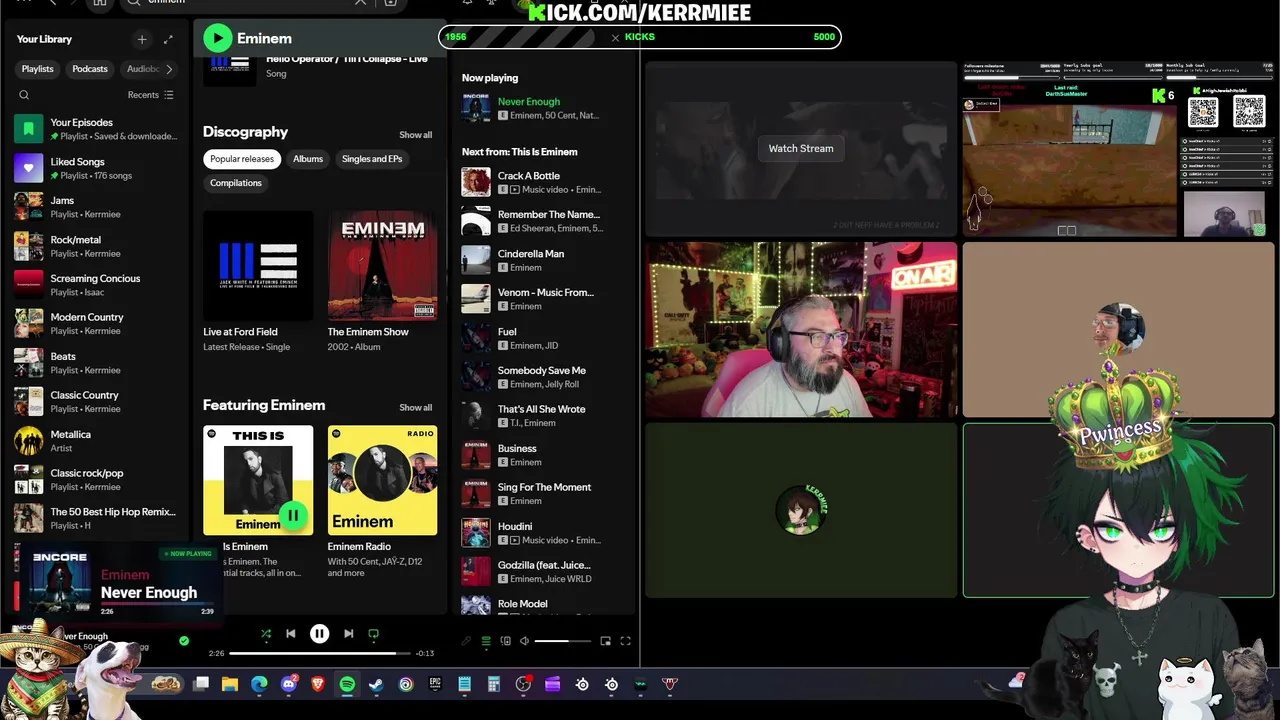
Task: Open the Spotify miniplayer
Action: pos(606,641)
